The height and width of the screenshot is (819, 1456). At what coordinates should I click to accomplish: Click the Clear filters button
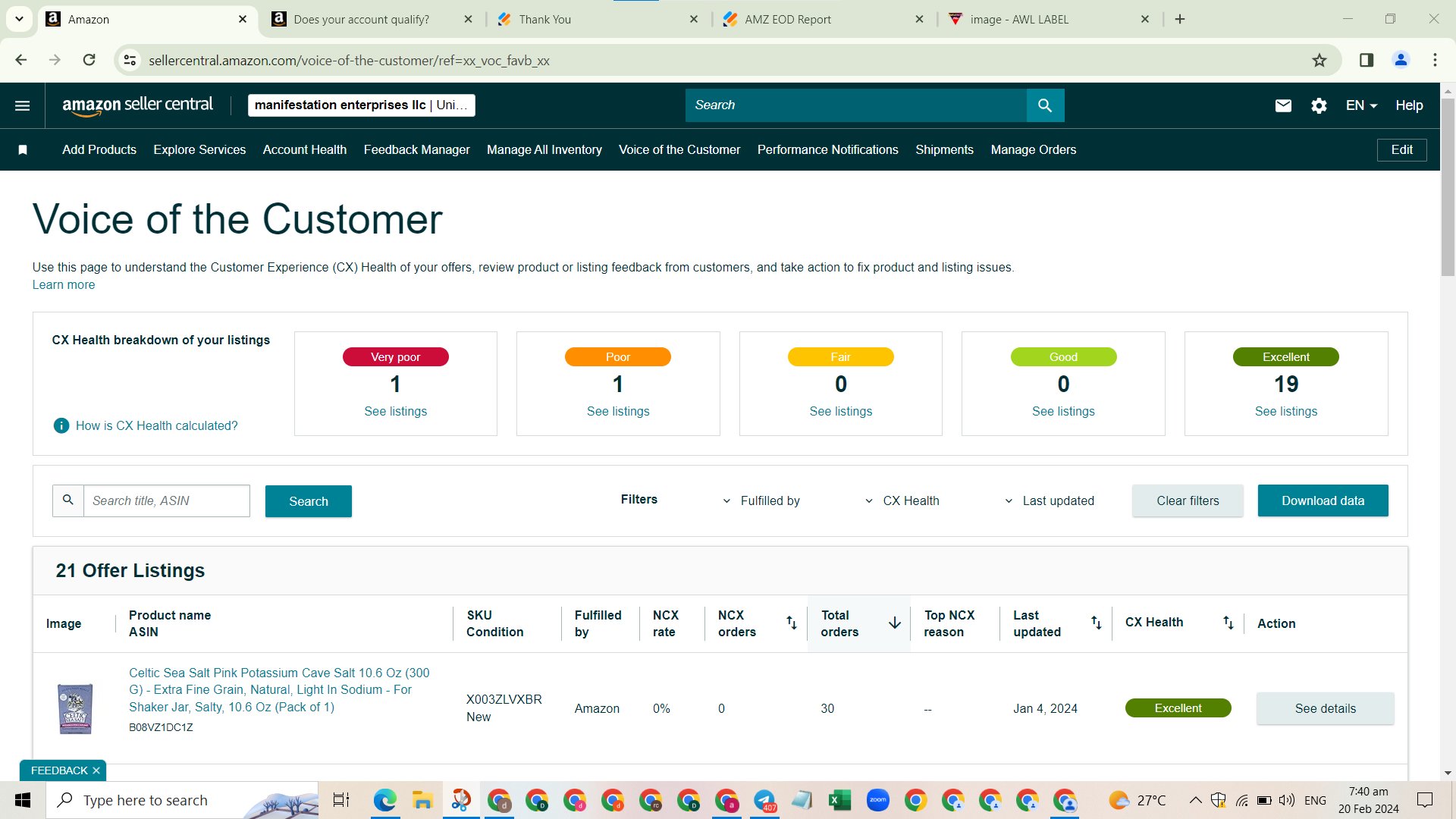click(1188, 500)
